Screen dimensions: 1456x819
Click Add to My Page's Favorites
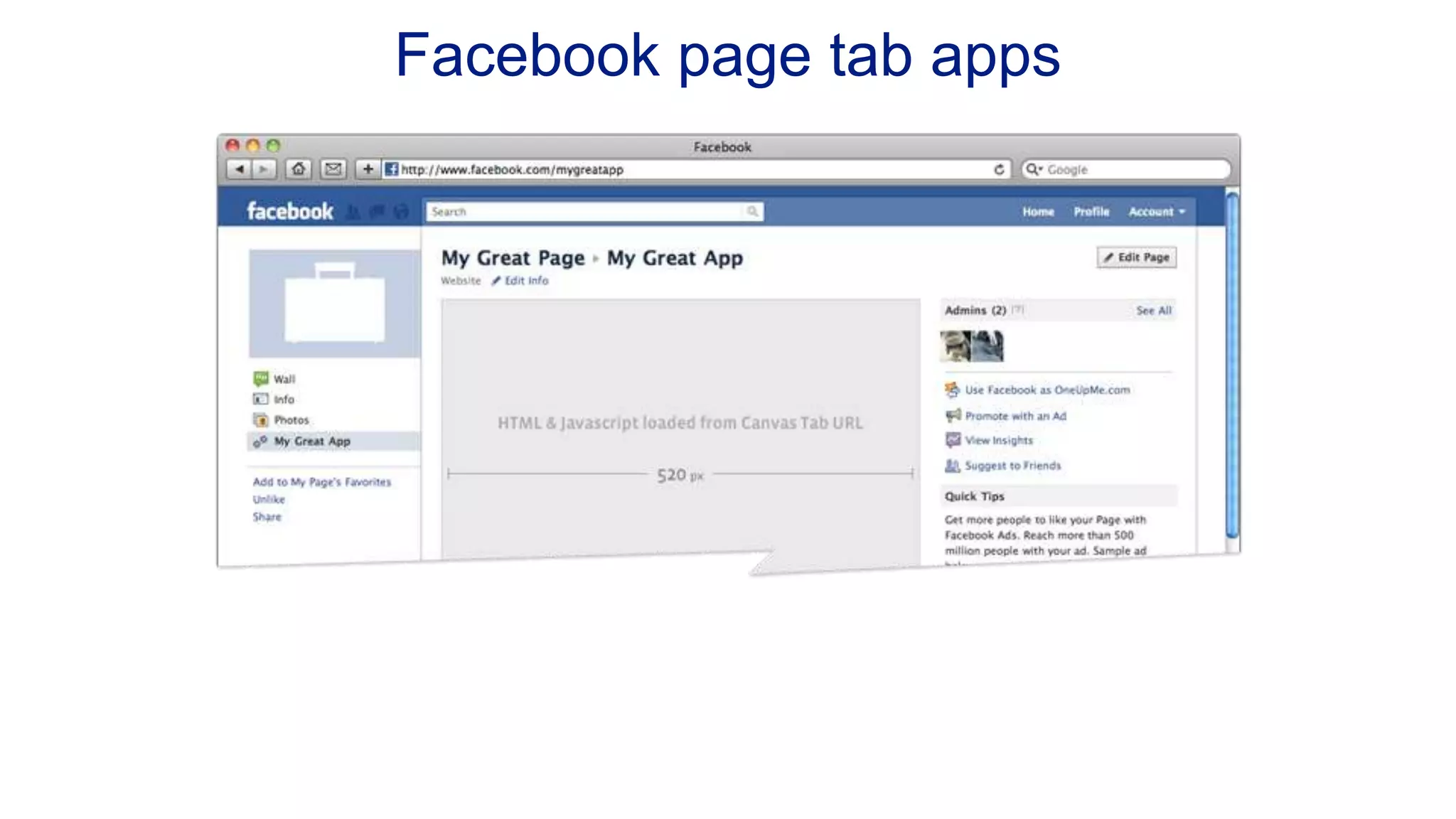pos(322,482)
